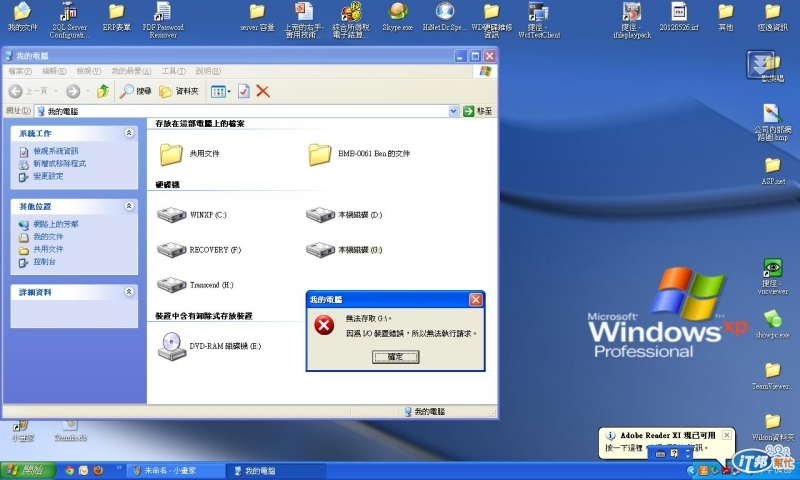
Task: Open the views button dropdown arrow
Action: pos(229,92)
